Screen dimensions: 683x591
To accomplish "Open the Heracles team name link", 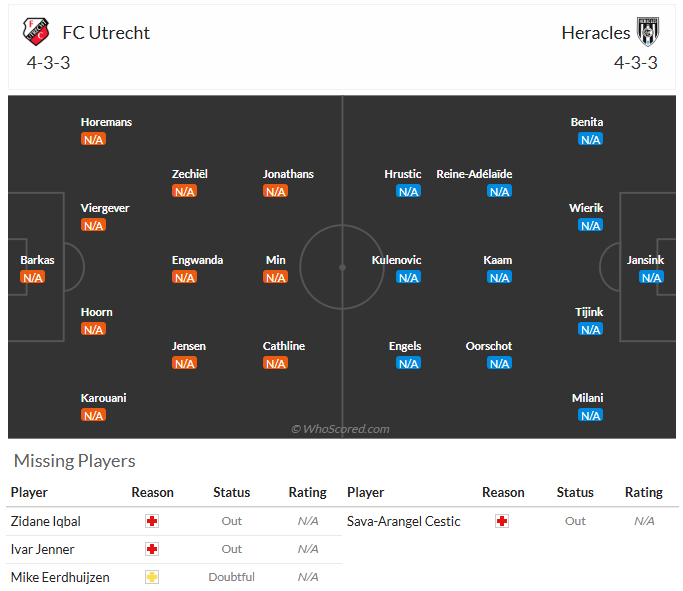I will 595,33.
